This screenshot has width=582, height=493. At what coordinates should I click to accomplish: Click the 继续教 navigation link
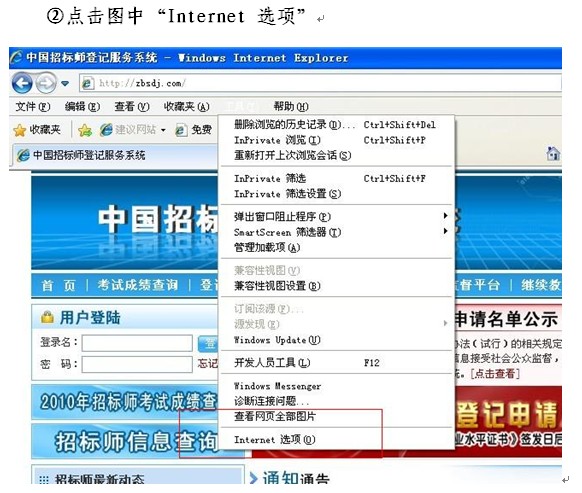[x=540, y=285]
